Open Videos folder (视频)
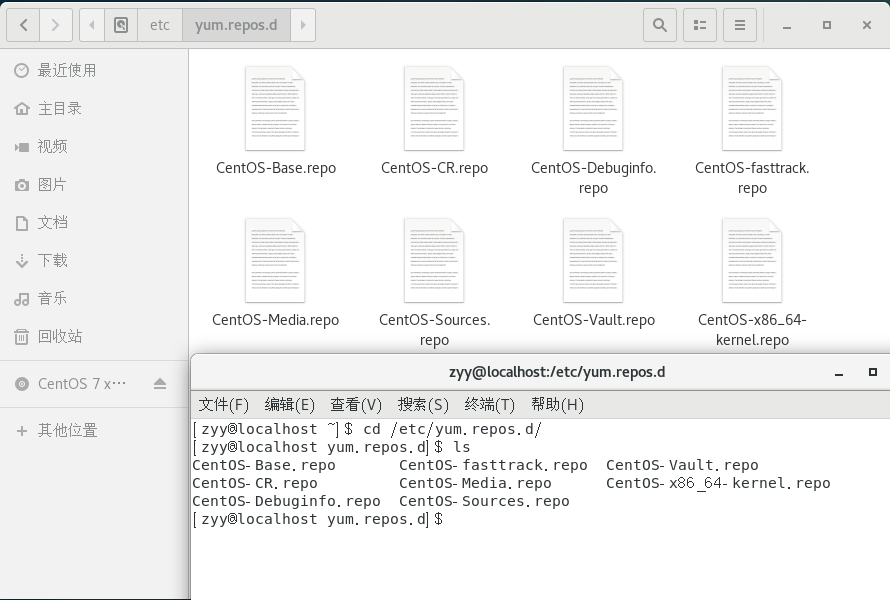Screen dimensions: 890x600 pos(94,146)
